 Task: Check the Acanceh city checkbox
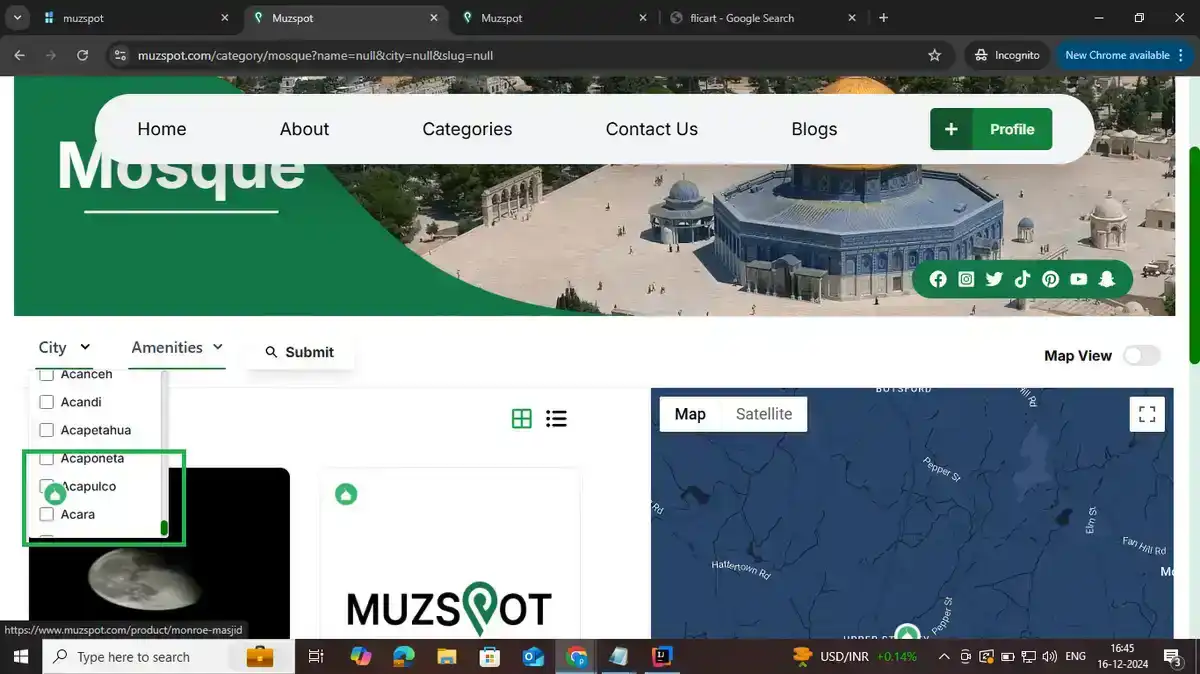(x=46, y=374)
